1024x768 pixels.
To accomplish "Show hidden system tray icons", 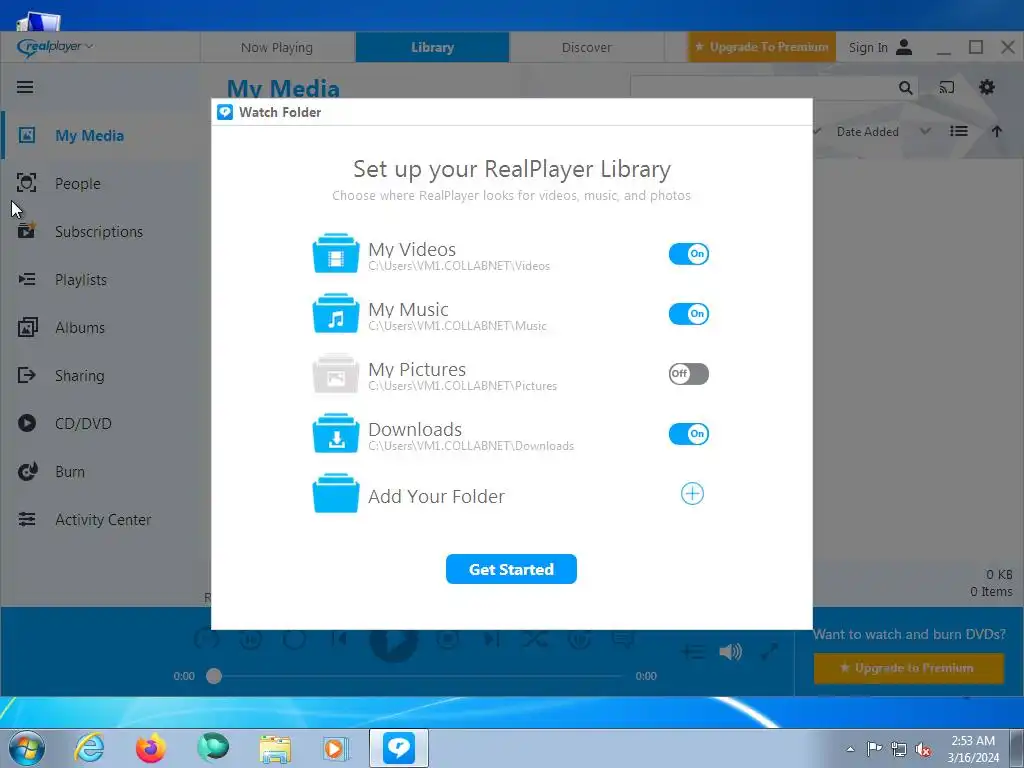I will tap(850, 749).
